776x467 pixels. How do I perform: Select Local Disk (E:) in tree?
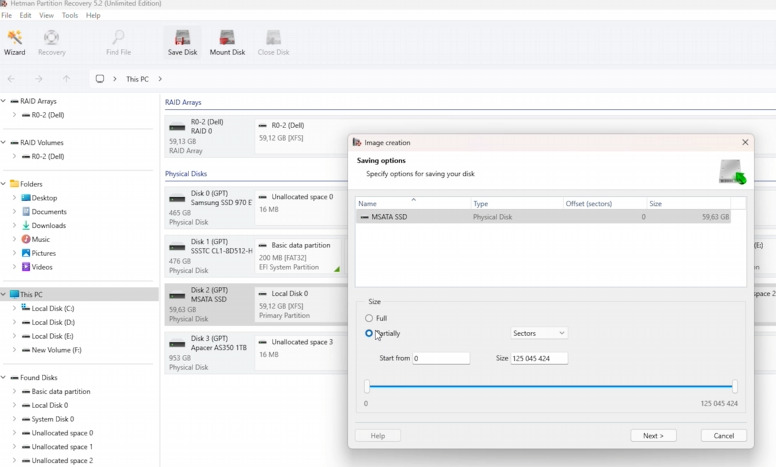click(x=52, y=336)
